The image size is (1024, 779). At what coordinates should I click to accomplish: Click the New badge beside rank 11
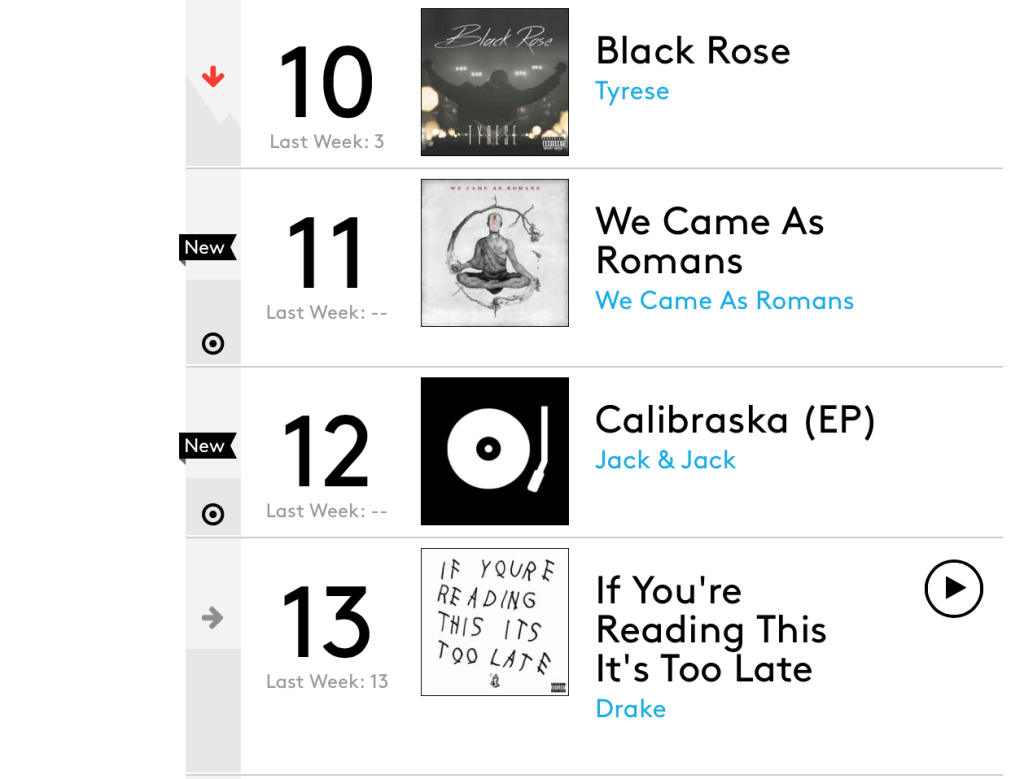point(206,248)
